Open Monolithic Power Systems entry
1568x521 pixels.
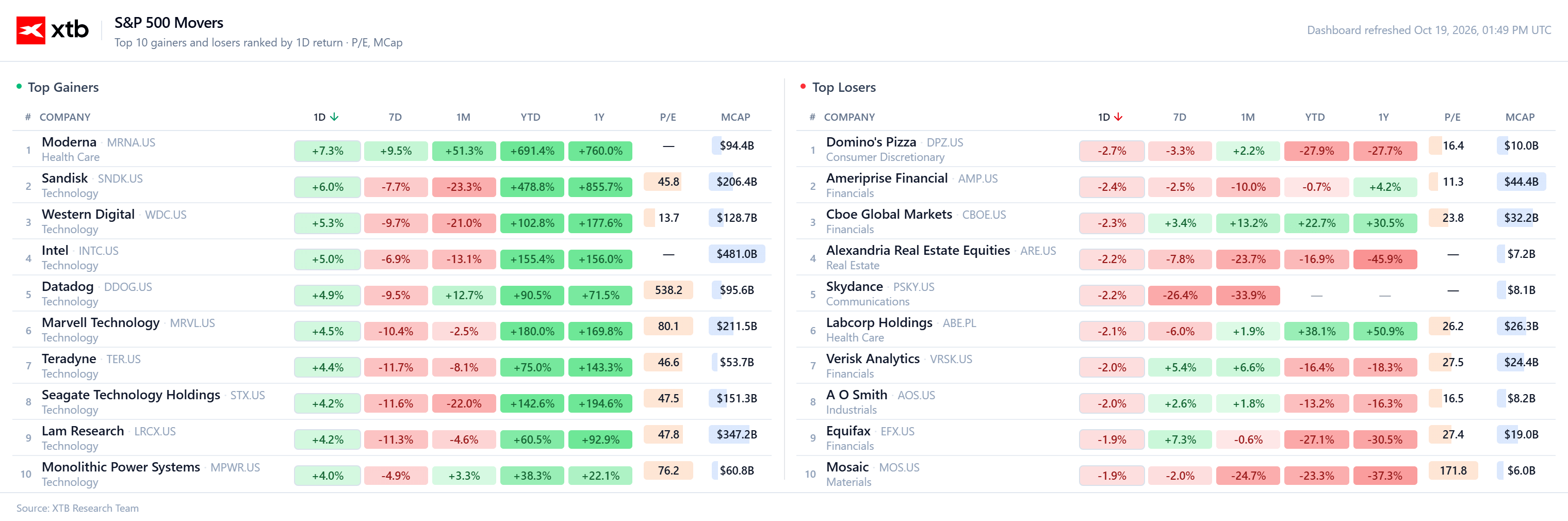click(121, 467)
